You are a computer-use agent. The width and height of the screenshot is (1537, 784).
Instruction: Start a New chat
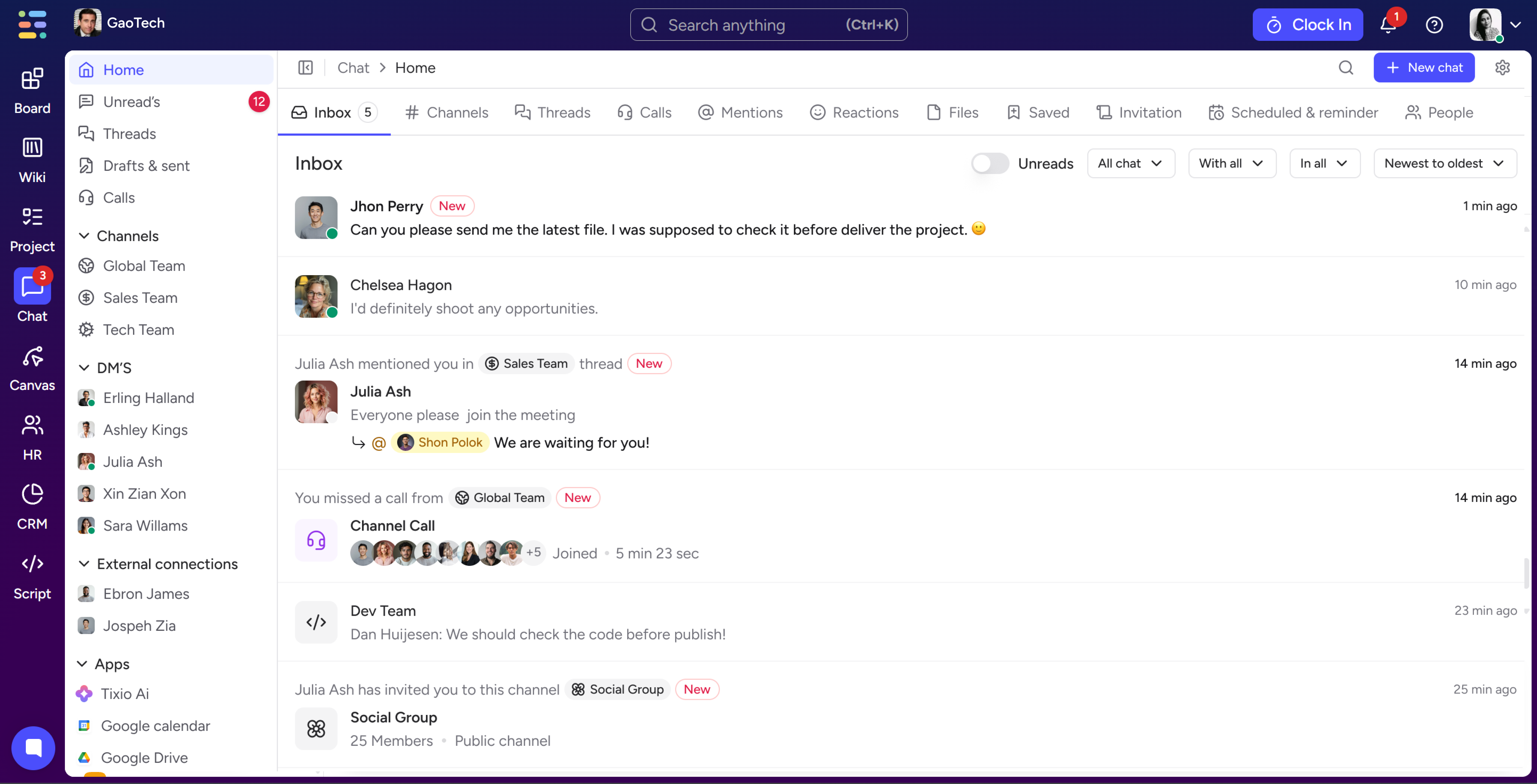(1424, 67)
